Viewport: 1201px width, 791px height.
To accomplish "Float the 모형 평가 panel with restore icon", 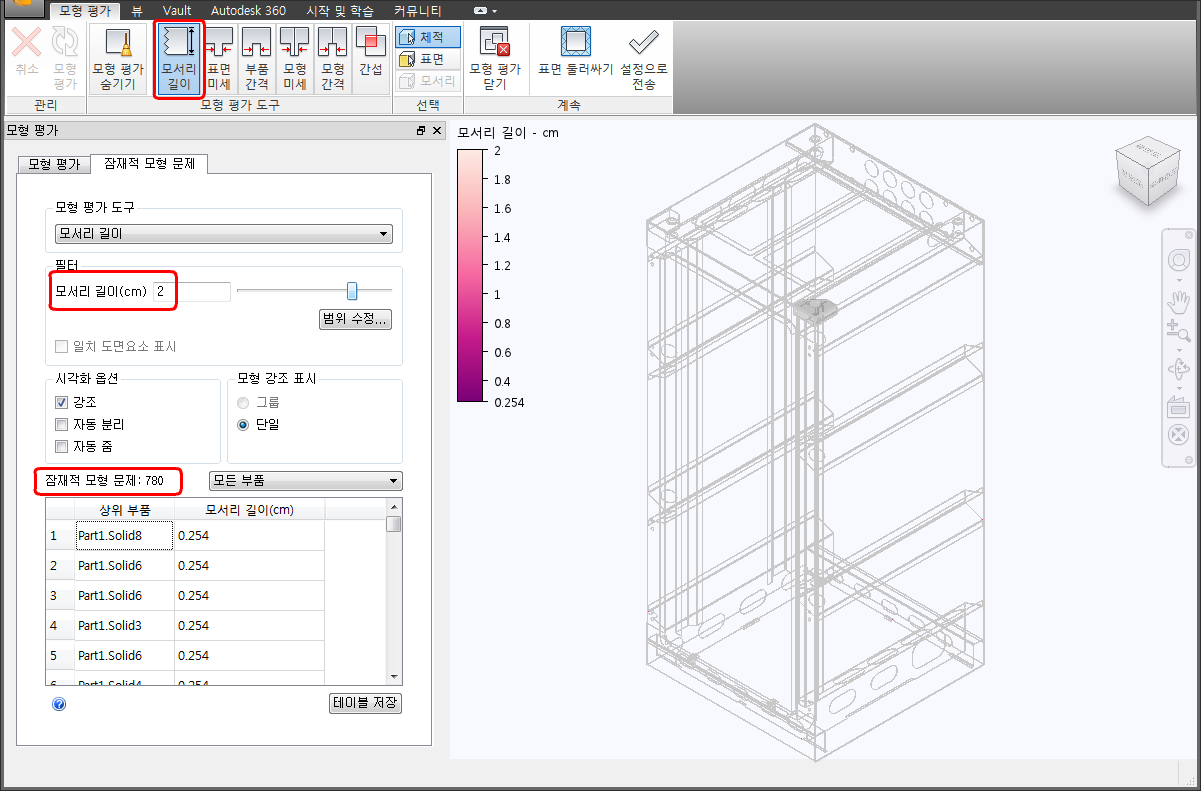I will click(x=421, y=131).
